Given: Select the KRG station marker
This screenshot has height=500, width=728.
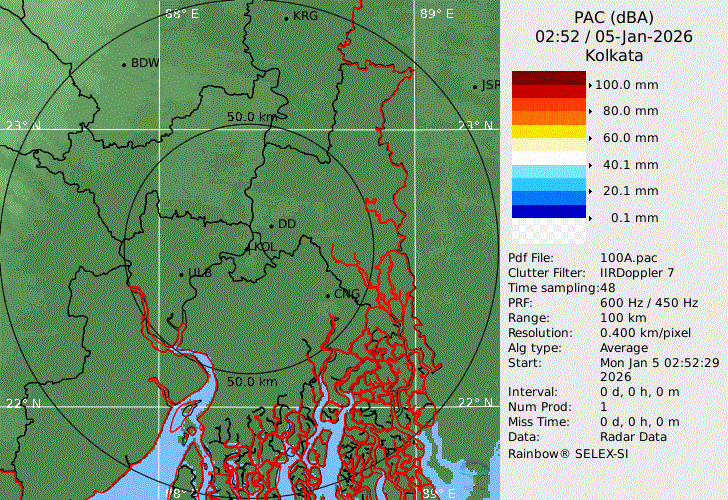Looking at the screenshot, I should [x=286, y=18].
